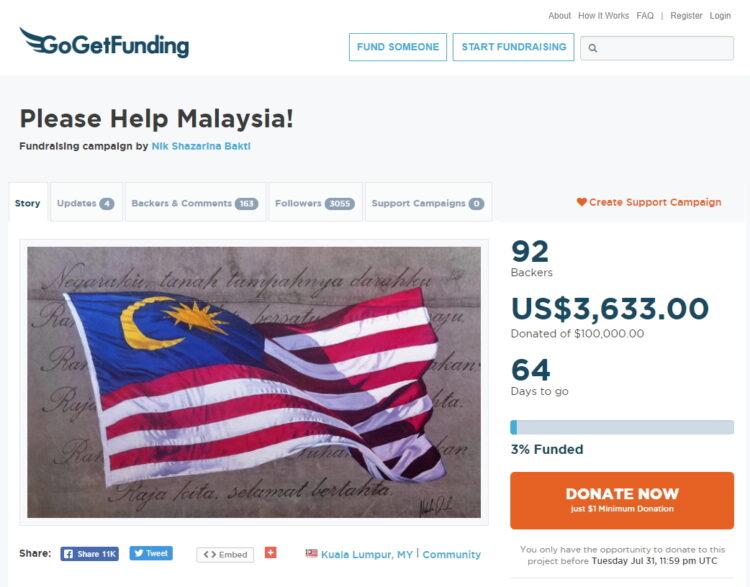Click the Fund Someone button
The image size is (750, 587).
[x=398, y=47]
